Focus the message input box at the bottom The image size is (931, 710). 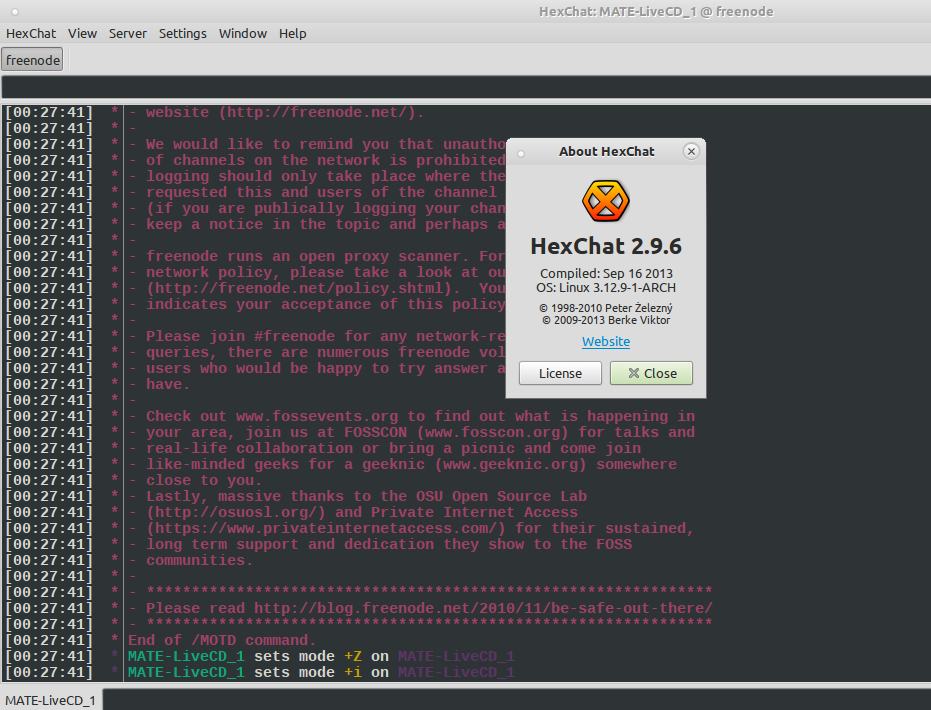coord(517,700)
